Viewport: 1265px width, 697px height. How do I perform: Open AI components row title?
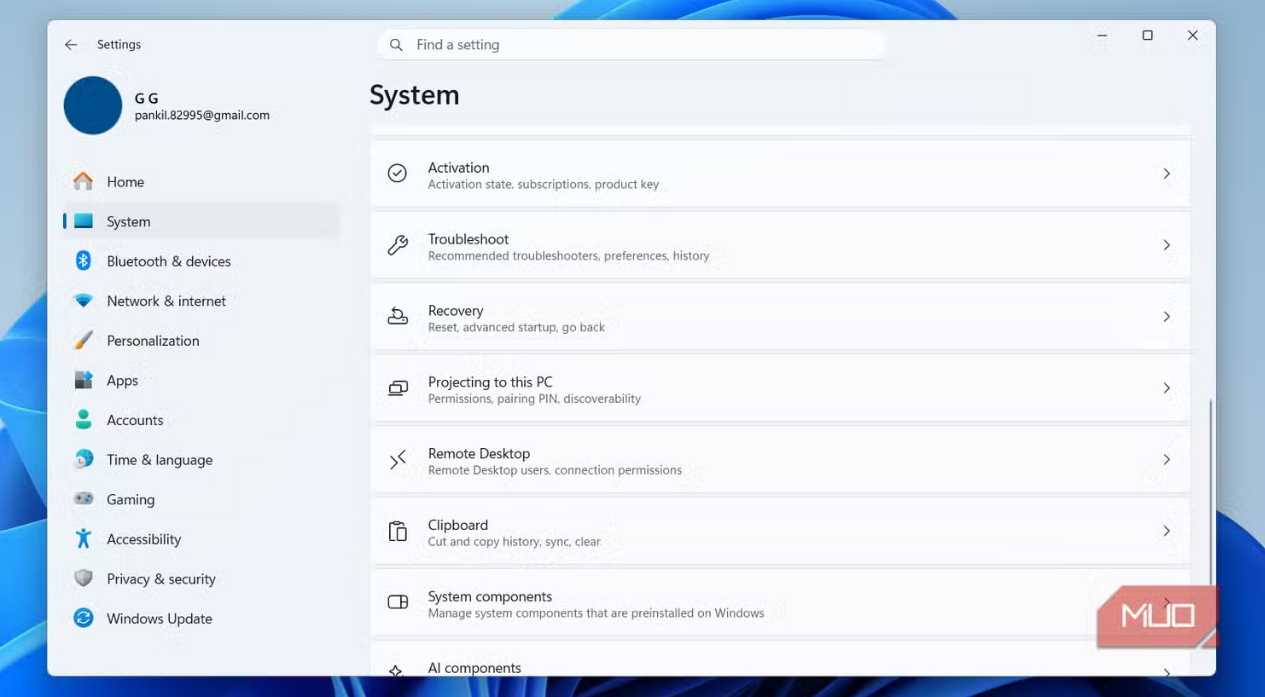[474, 668]
